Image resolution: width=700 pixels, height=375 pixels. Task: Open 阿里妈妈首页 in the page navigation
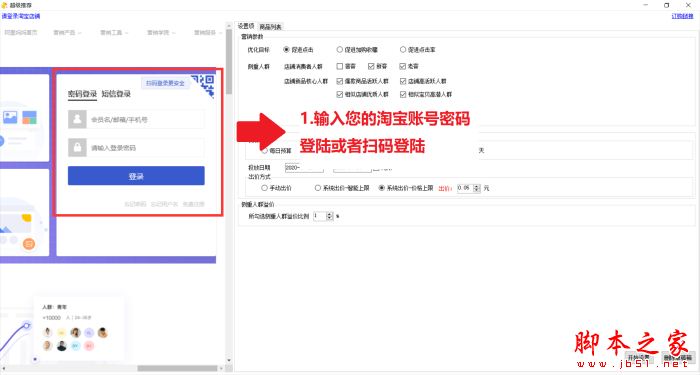click(21, 33)
